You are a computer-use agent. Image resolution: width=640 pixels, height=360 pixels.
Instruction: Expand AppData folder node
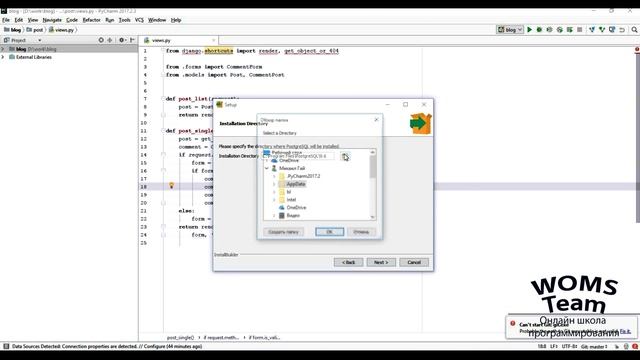(274, 184)
